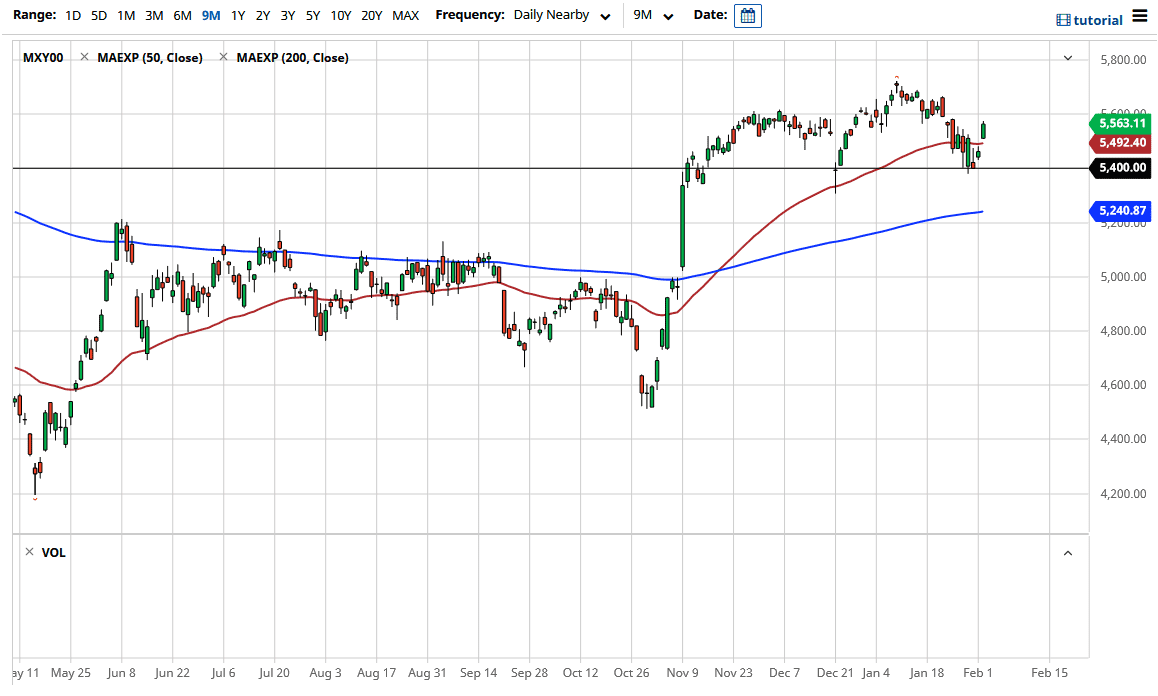
Task: Collapse the VOL panel with its chevron
Action: pos(1068,552)
